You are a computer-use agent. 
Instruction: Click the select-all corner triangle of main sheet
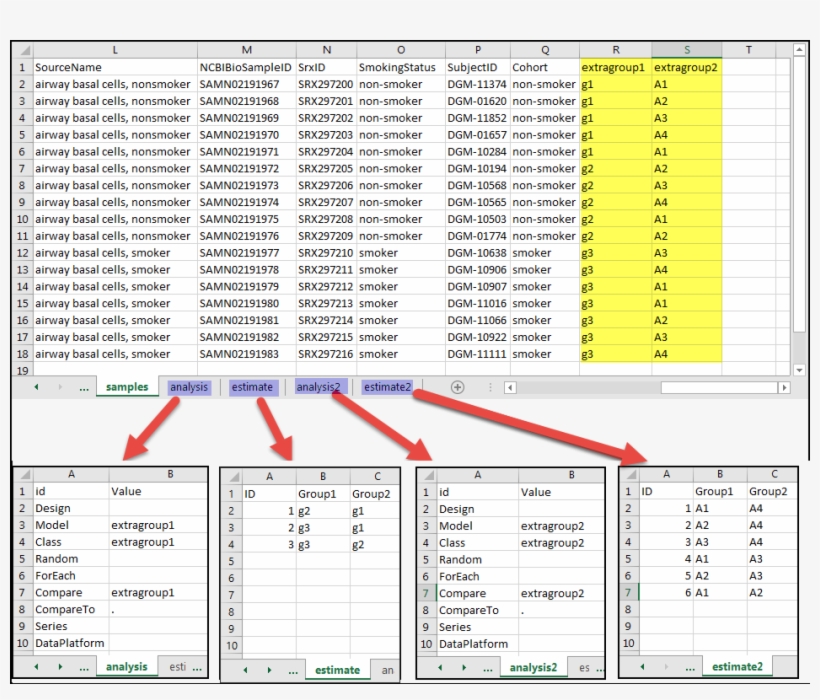24,50
